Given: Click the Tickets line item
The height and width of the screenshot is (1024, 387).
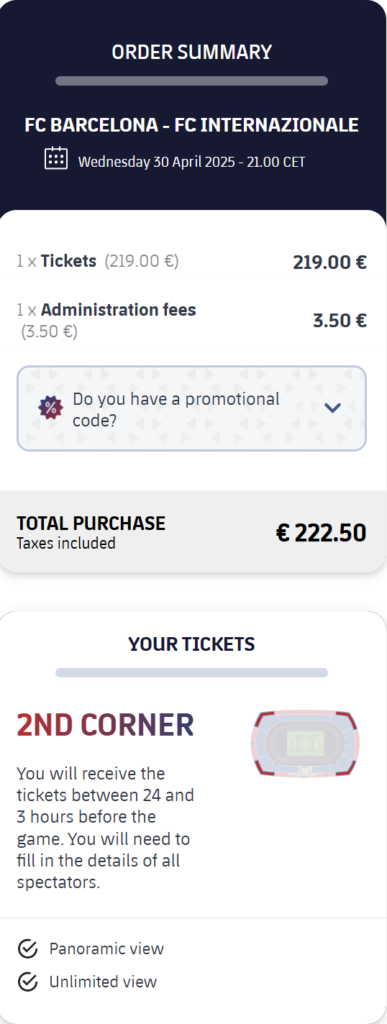Looking at the screenshot, I should tap(191, 262).
